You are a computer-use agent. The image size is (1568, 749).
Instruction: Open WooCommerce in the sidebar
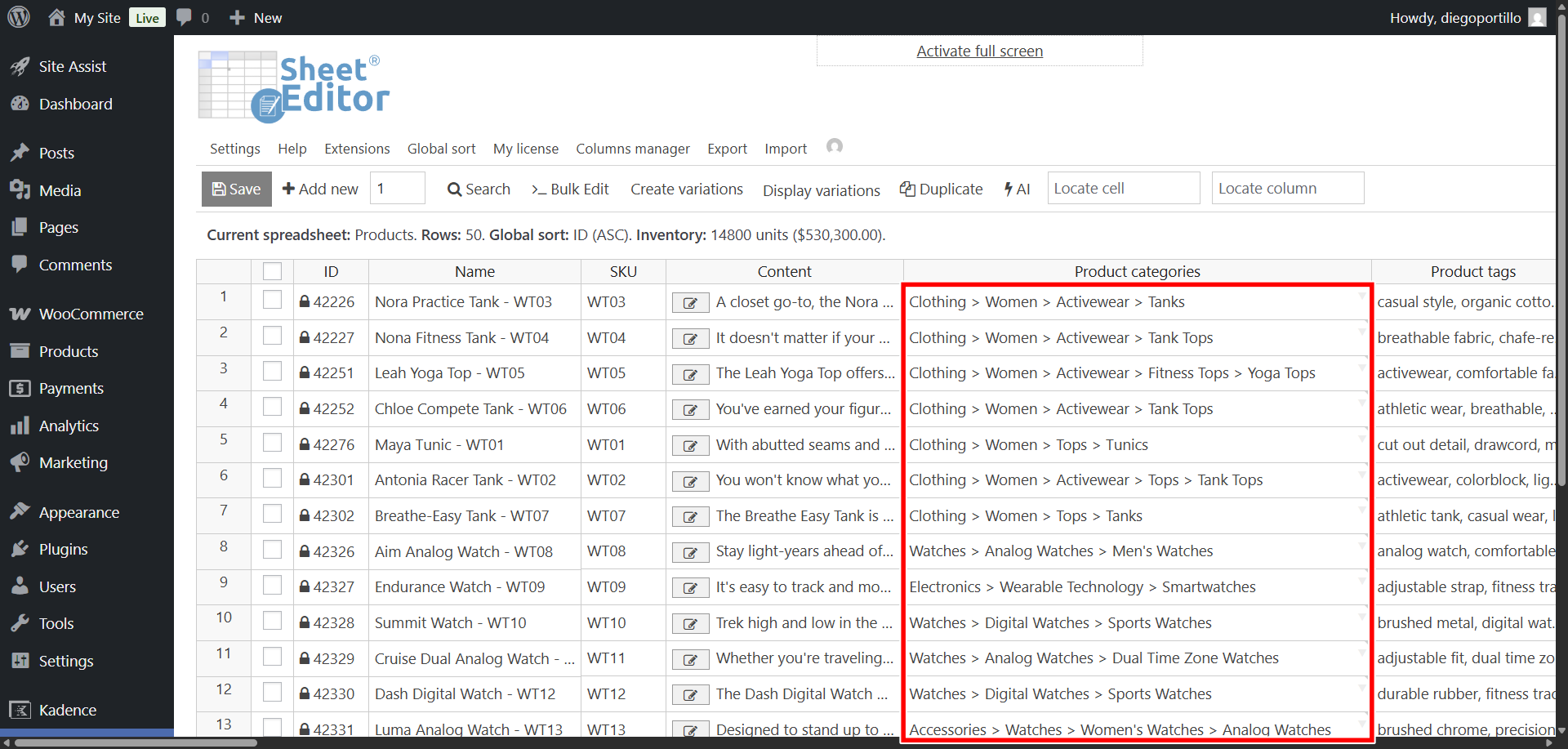(91, 314)
